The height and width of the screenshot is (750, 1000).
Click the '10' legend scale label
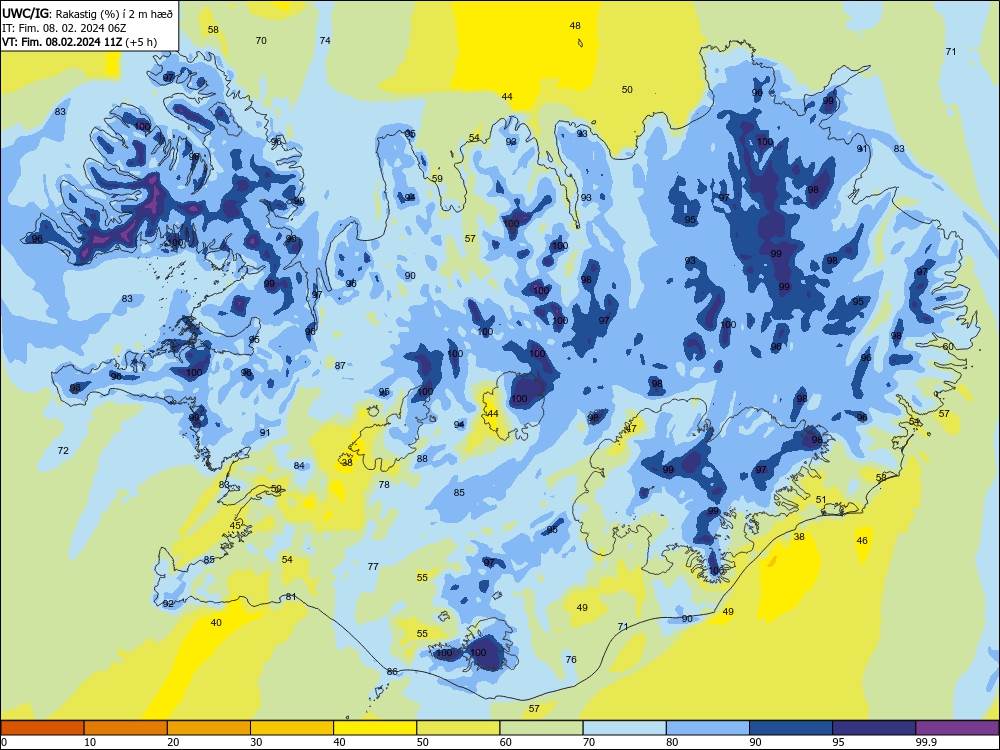pos(90,742)
